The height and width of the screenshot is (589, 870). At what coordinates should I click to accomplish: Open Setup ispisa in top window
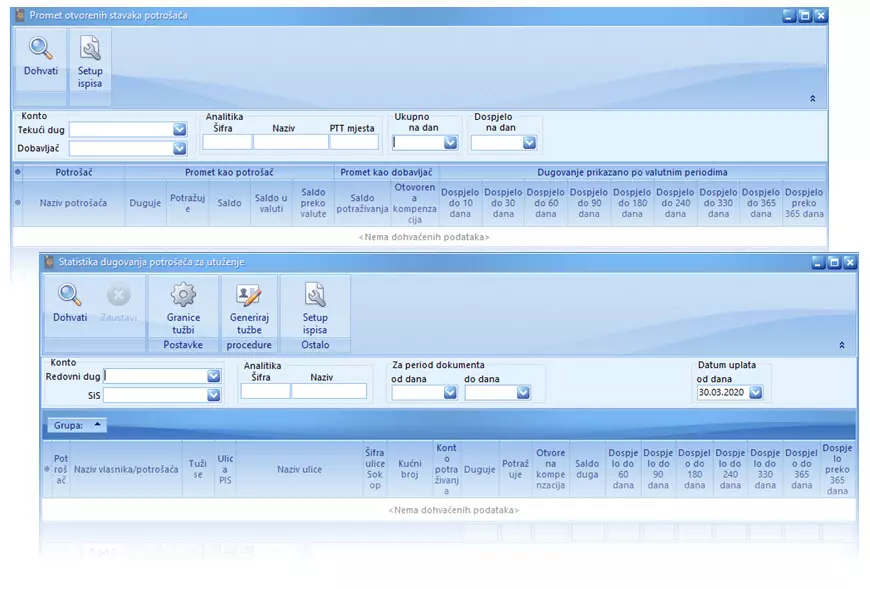90,50
